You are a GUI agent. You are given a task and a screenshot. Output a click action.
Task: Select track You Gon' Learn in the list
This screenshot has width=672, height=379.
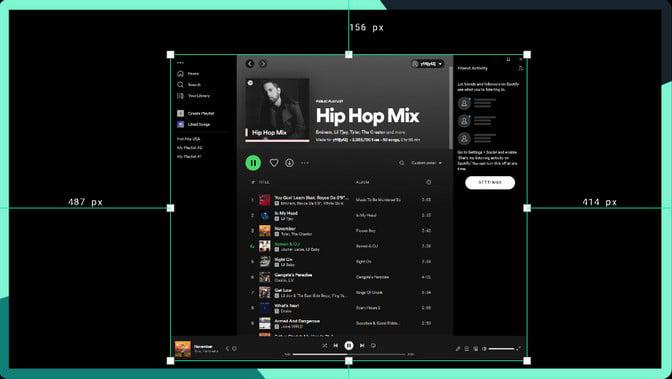pos(312,198)
